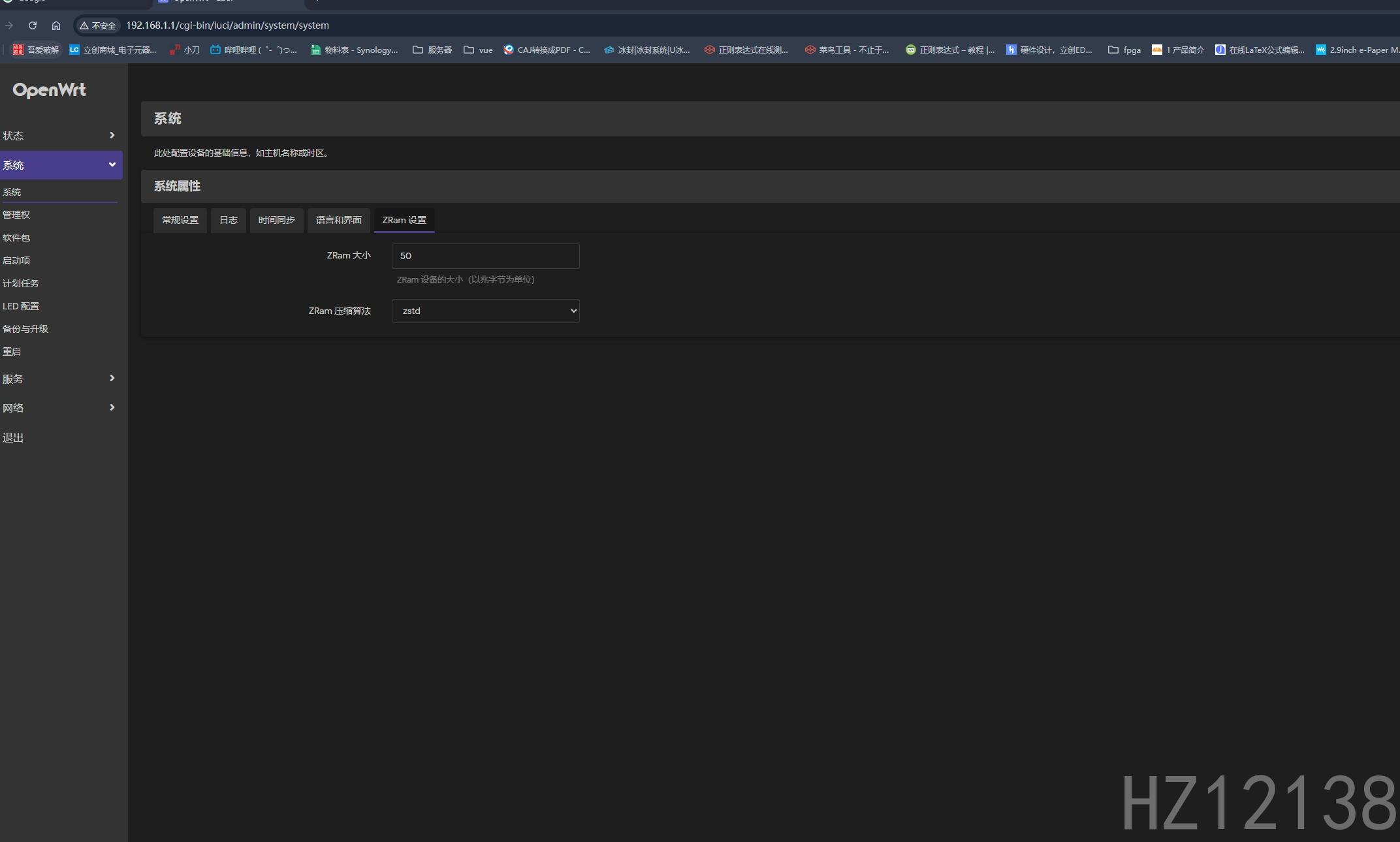Open the 服务器 bookmark folder
The width and height of the screenshot is (1400, 842).
click(x=432, y=50)
